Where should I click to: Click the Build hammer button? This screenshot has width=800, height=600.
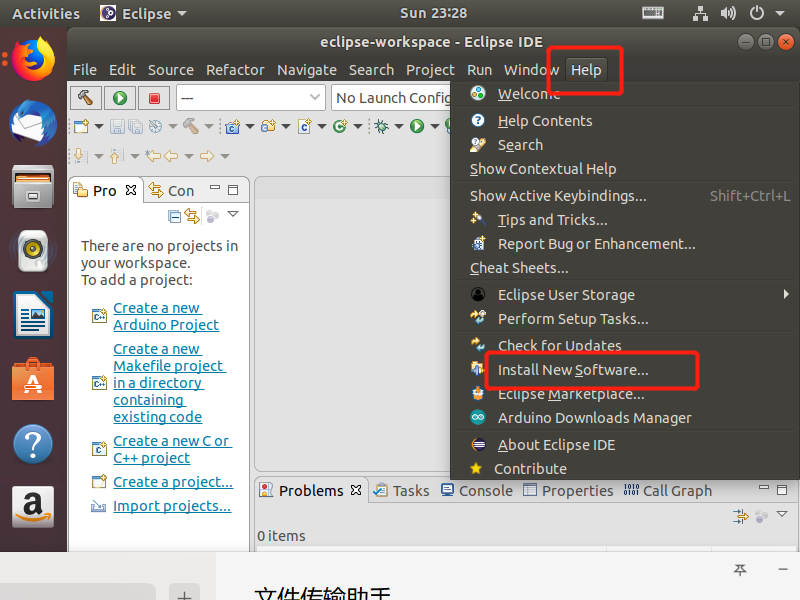85,97
